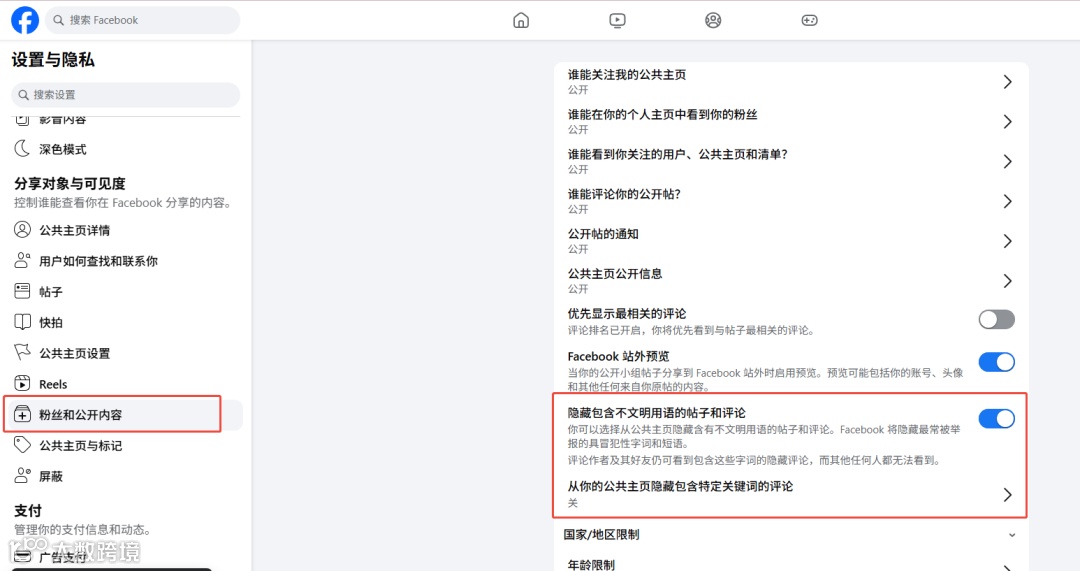Image resolution: width=1080 pixels, height=571 pixels.
Task: Click the 谁能评论你的公开帖? setting title
Action: coord(624,194)
